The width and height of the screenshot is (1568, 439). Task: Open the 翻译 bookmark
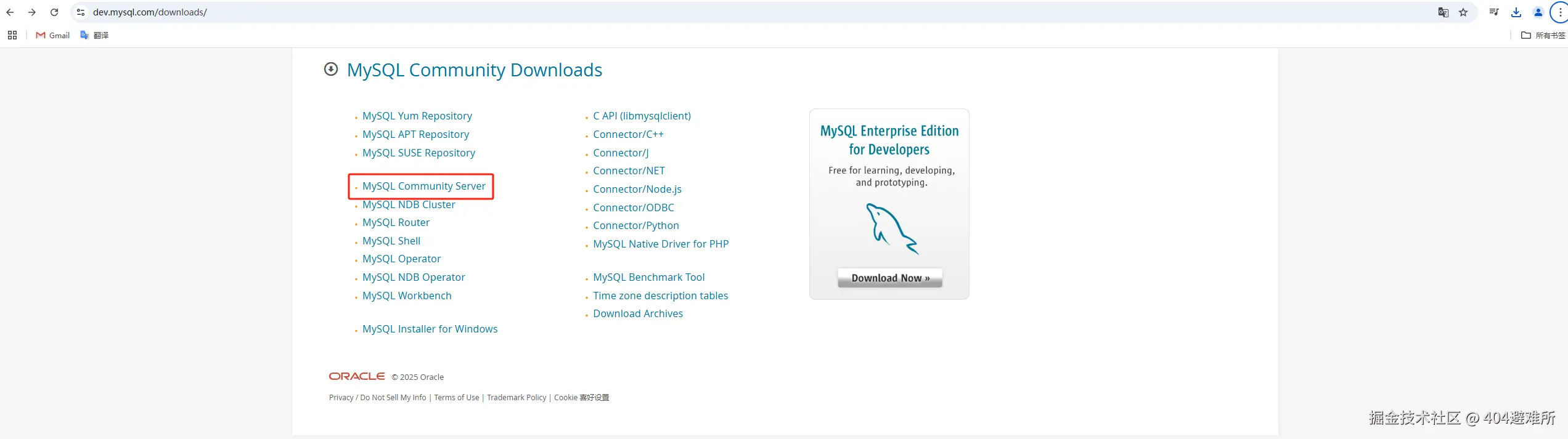point(94,35)
